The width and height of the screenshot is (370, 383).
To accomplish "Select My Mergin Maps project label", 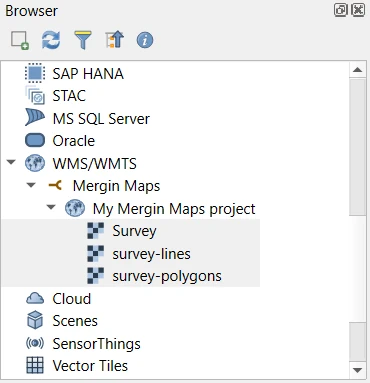I will point(174,209).
